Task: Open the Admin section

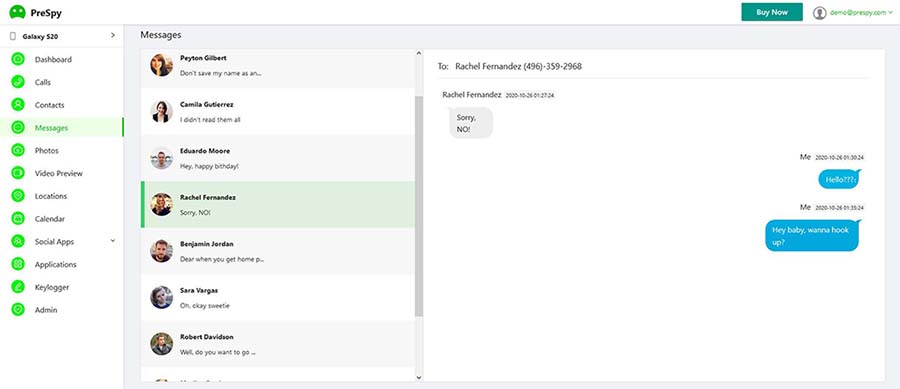Action: pyautogui.click(x=46, y=310)
